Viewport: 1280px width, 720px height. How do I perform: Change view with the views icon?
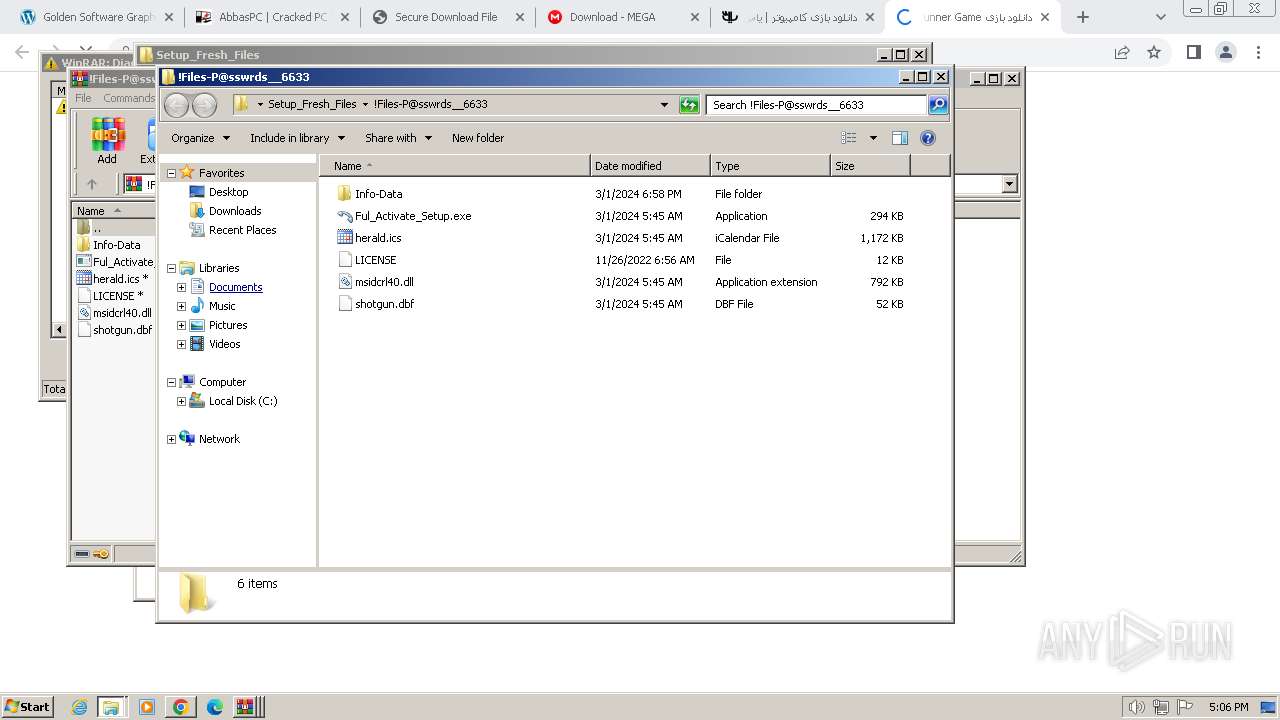pos(849,138)
